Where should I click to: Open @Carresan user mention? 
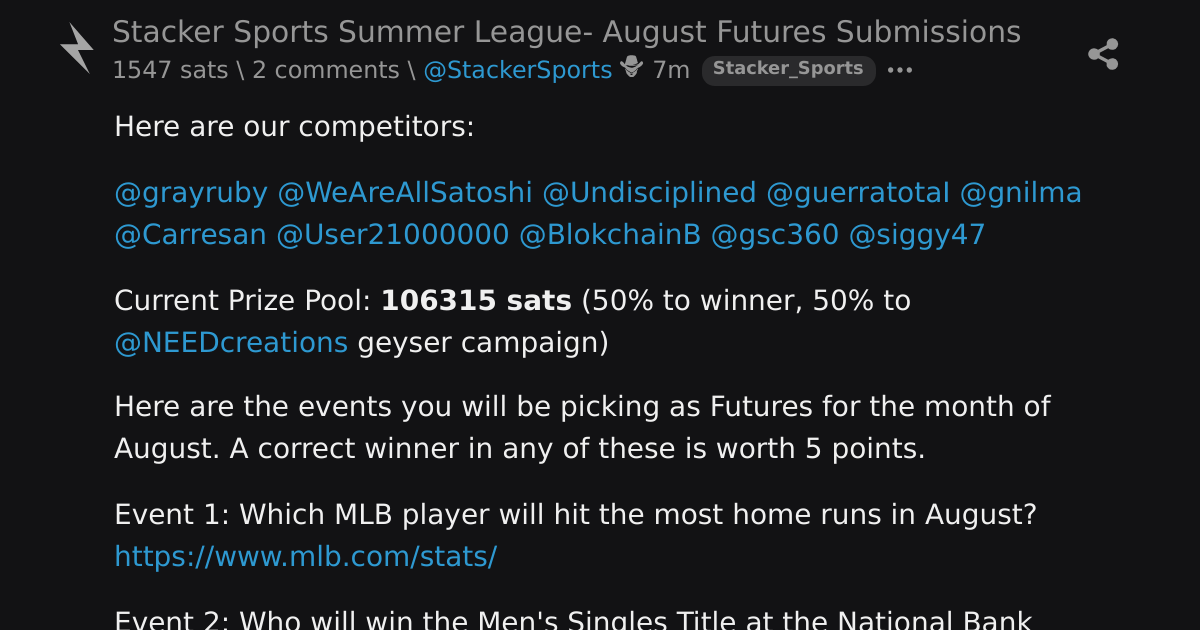click(190, 235)
